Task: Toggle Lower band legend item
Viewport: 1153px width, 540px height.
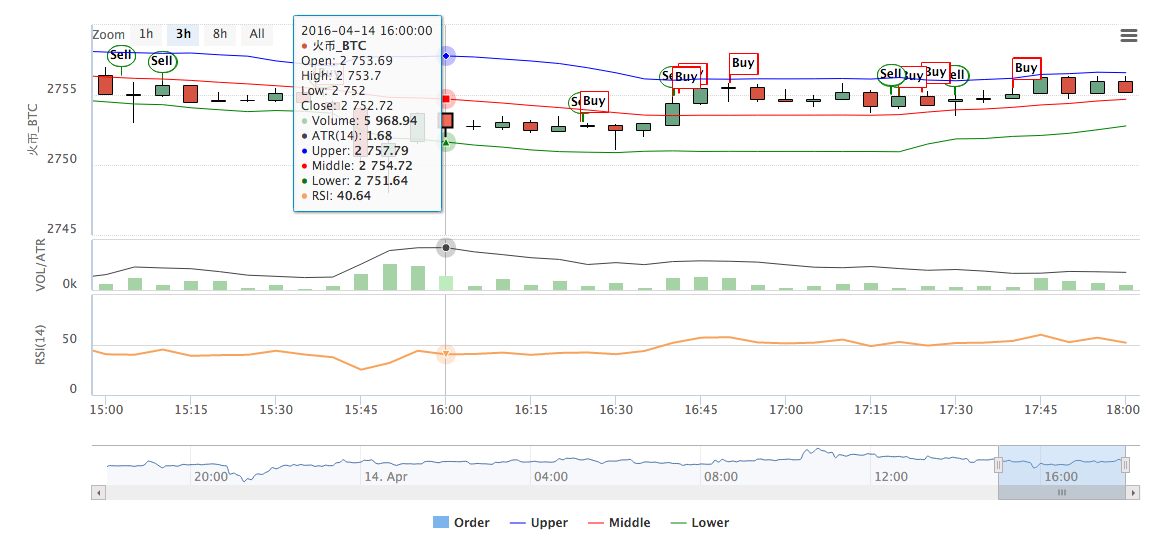Action: tap(700, 523)
